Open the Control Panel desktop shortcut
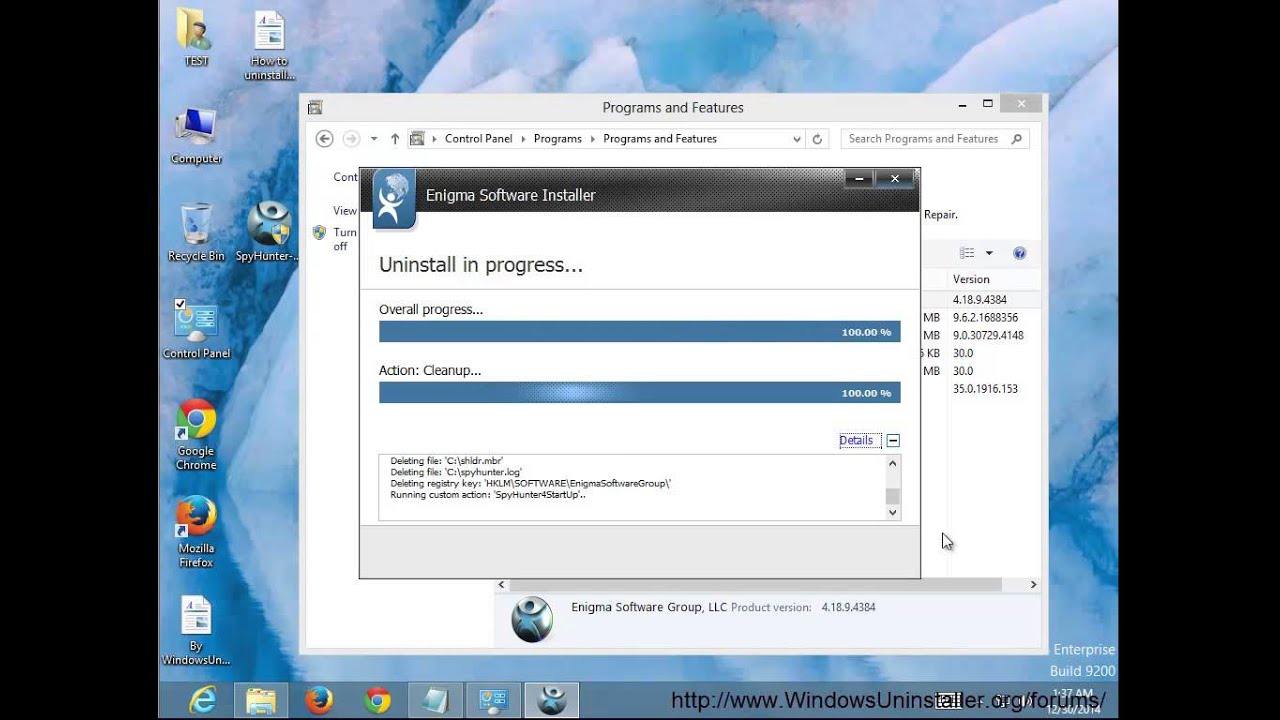The image size is (1280, 720). click(196, 330)
